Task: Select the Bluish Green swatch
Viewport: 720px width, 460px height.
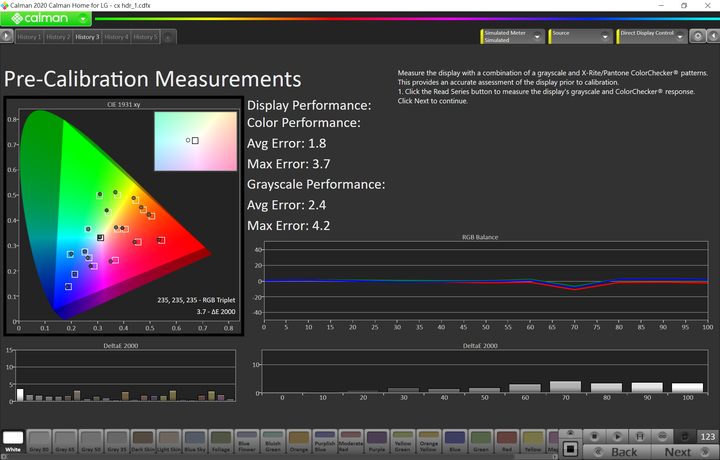Action: [x=273, y=441]
